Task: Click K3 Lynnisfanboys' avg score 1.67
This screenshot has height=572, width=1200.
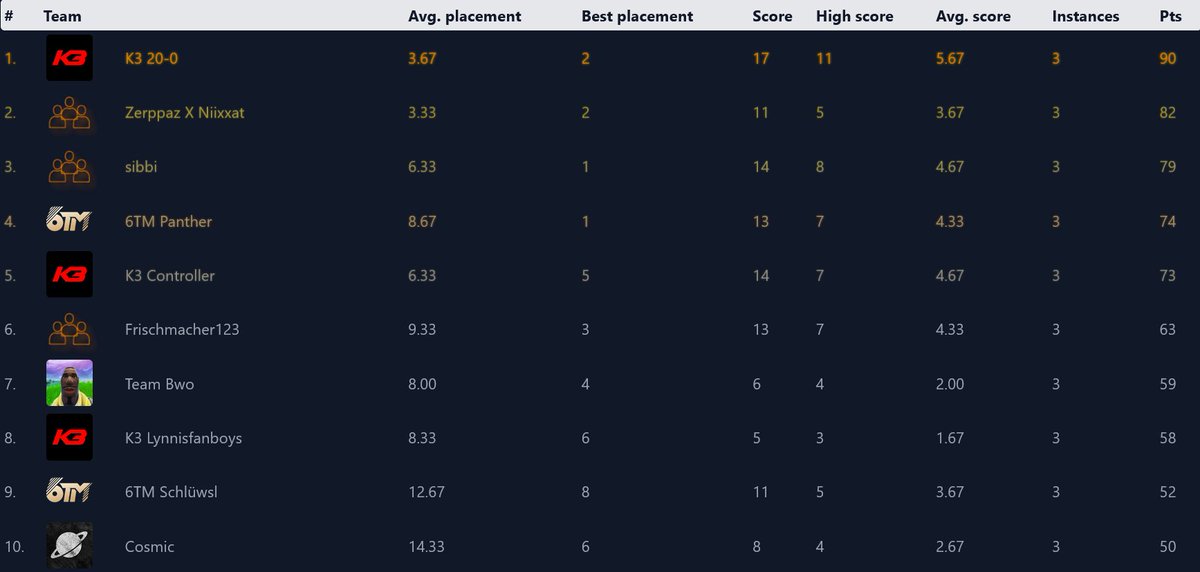Action: pyautogui.click(x=950, y=437)
